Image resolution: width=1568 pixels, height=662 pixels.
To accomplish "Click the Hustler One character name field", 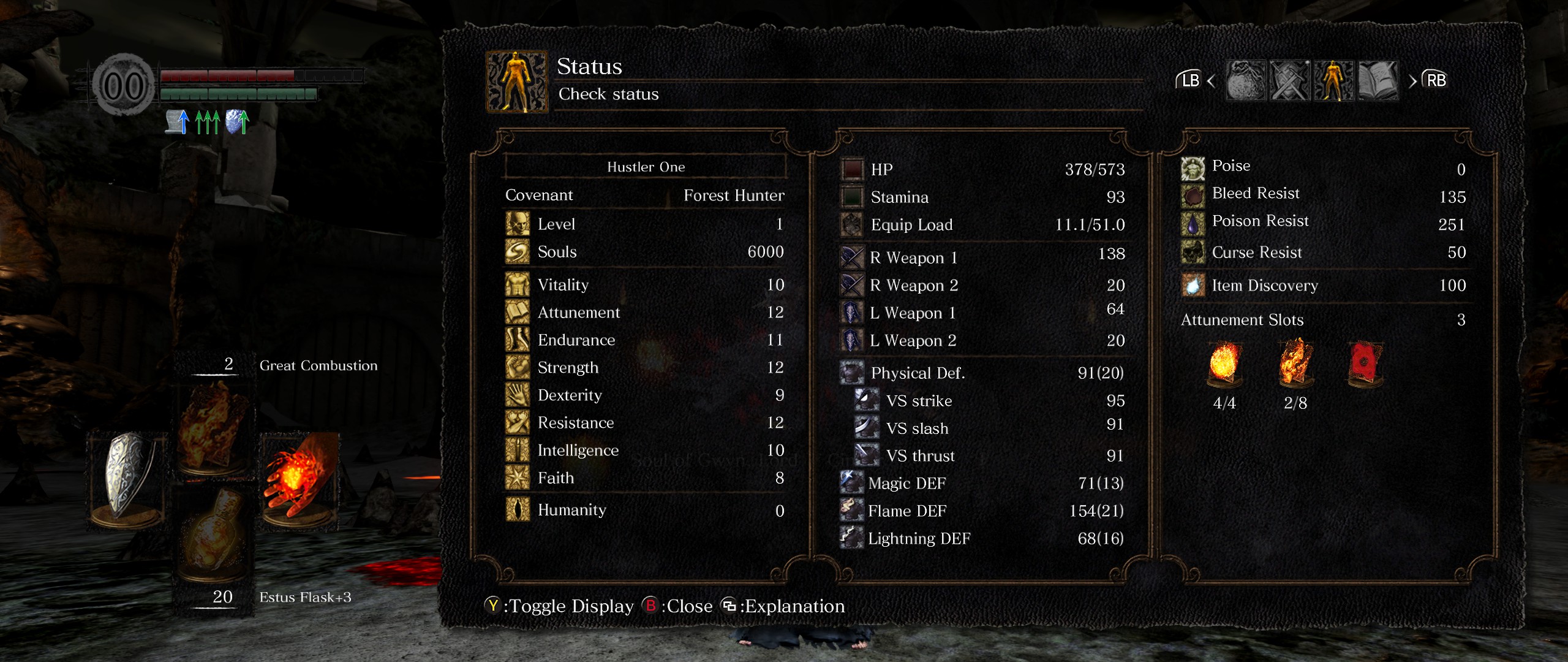I will 646,167.
